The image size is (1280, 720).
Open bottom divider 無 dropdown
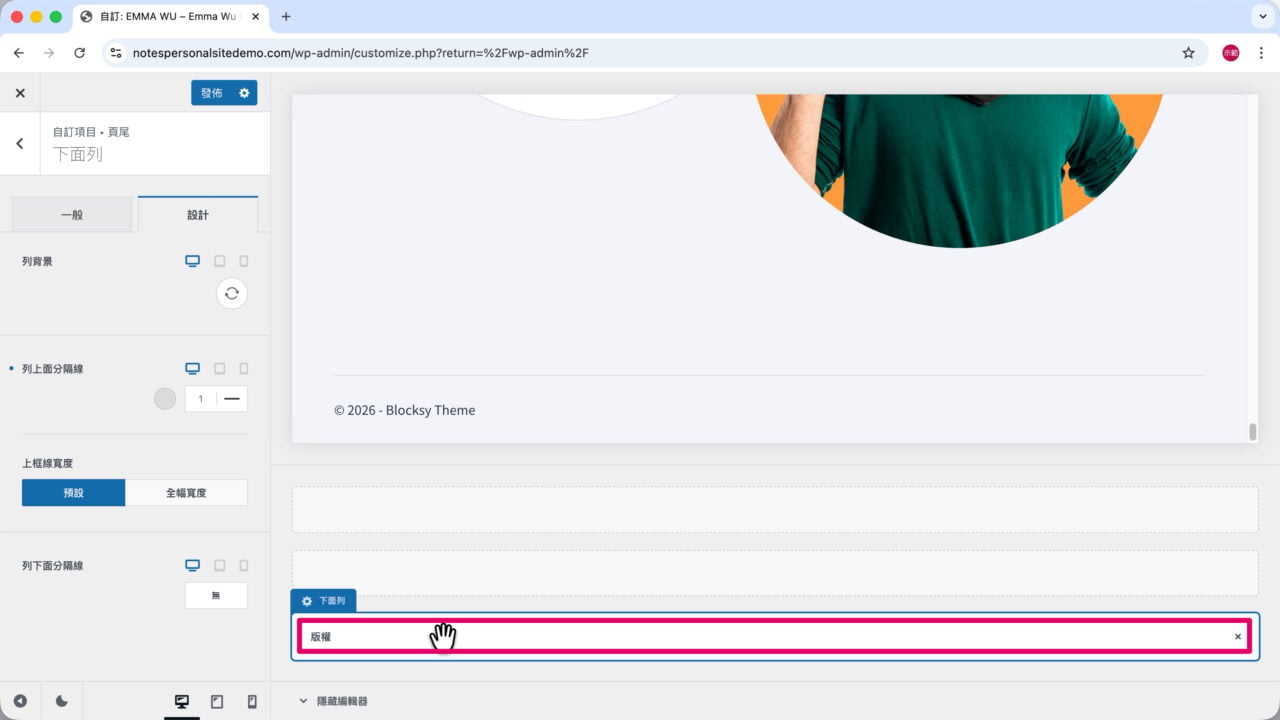tap(216, 596)
